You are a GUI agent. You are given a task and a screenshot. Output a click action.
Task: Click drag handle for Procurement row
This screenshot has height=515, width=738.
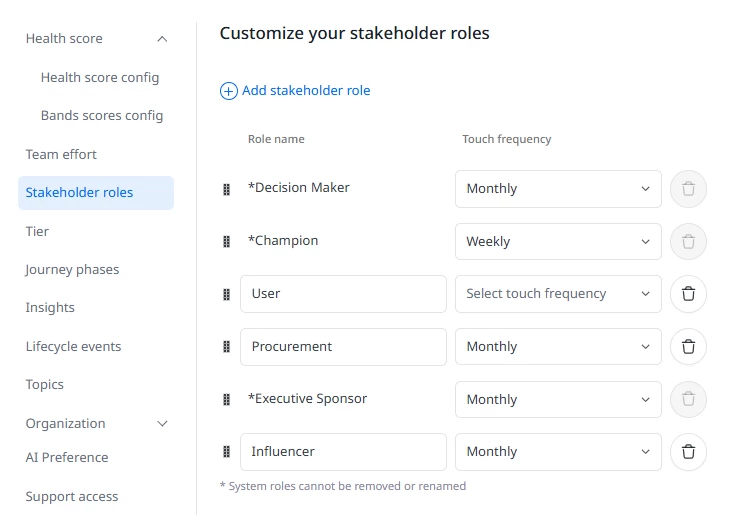226,346
